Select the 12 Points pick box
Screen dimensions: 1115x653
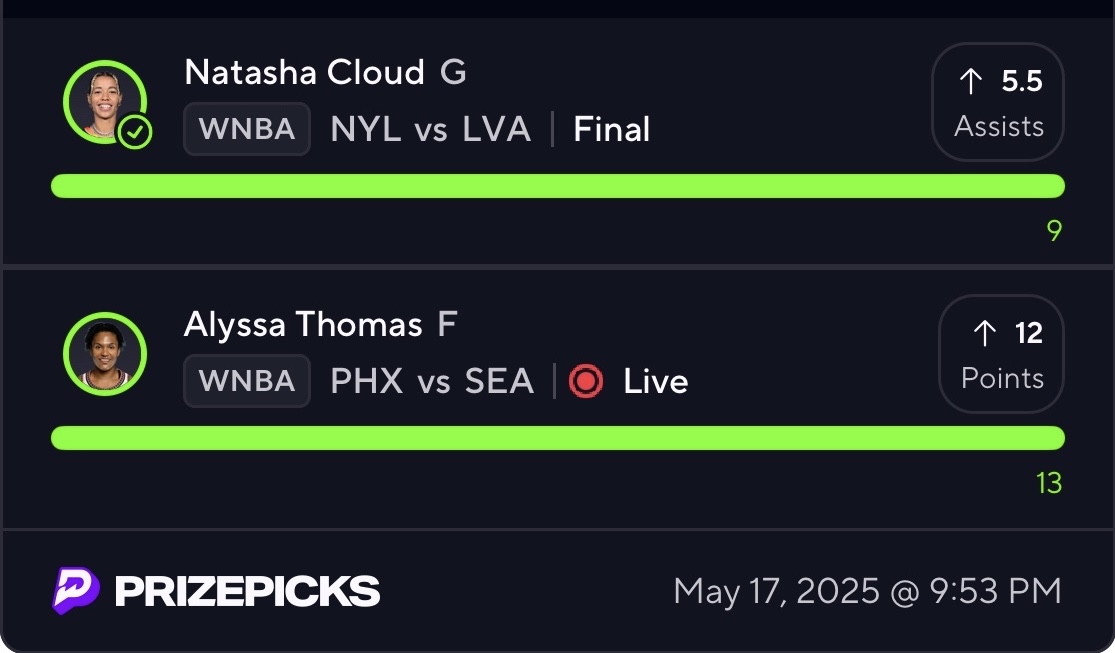[1002, 354]
